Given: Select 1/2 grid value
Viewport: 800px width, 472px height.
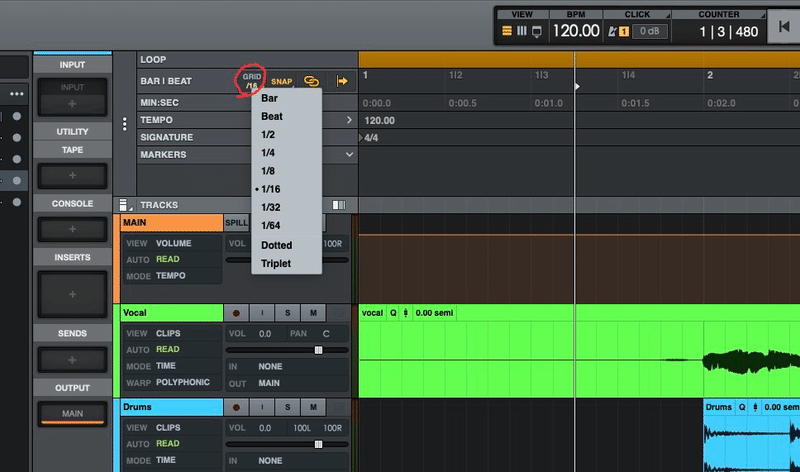Looking at the screenshot, I should [x=286, y=135].
